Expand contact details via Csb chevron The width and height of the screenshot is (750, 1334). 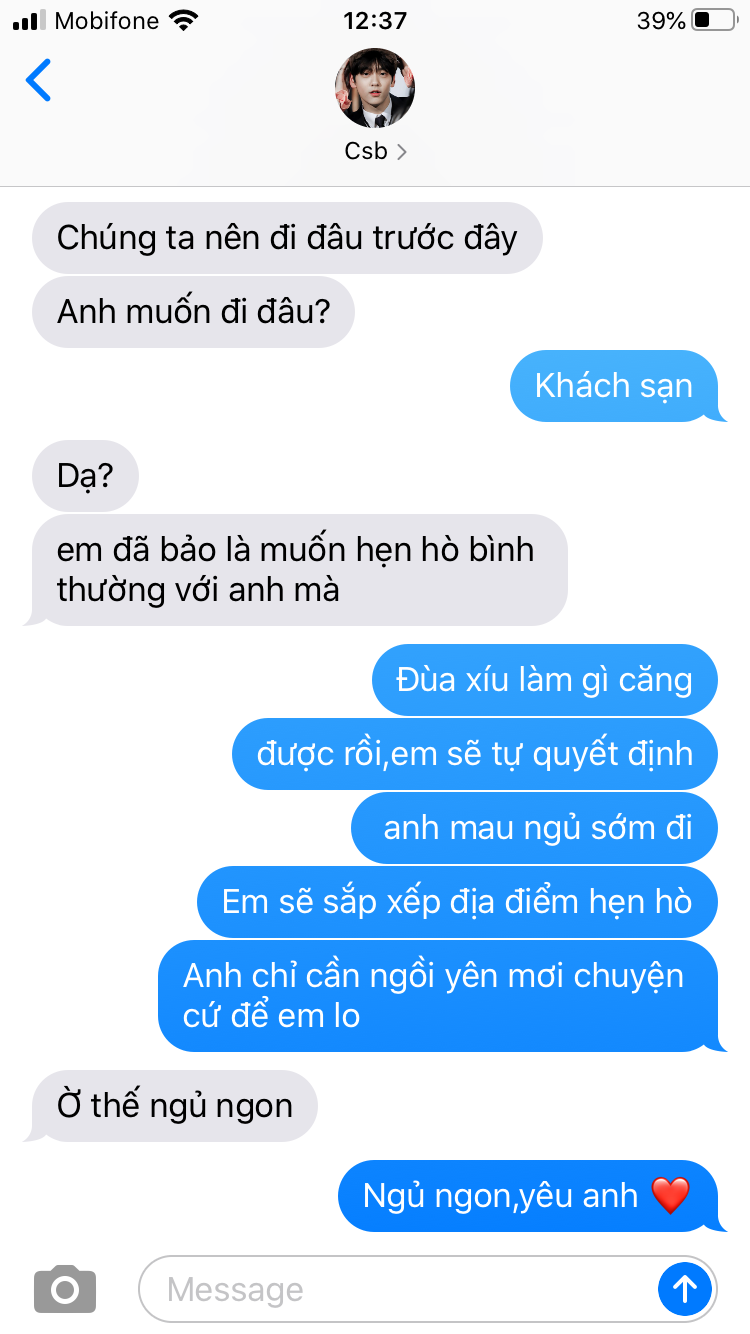click(402, 152)
